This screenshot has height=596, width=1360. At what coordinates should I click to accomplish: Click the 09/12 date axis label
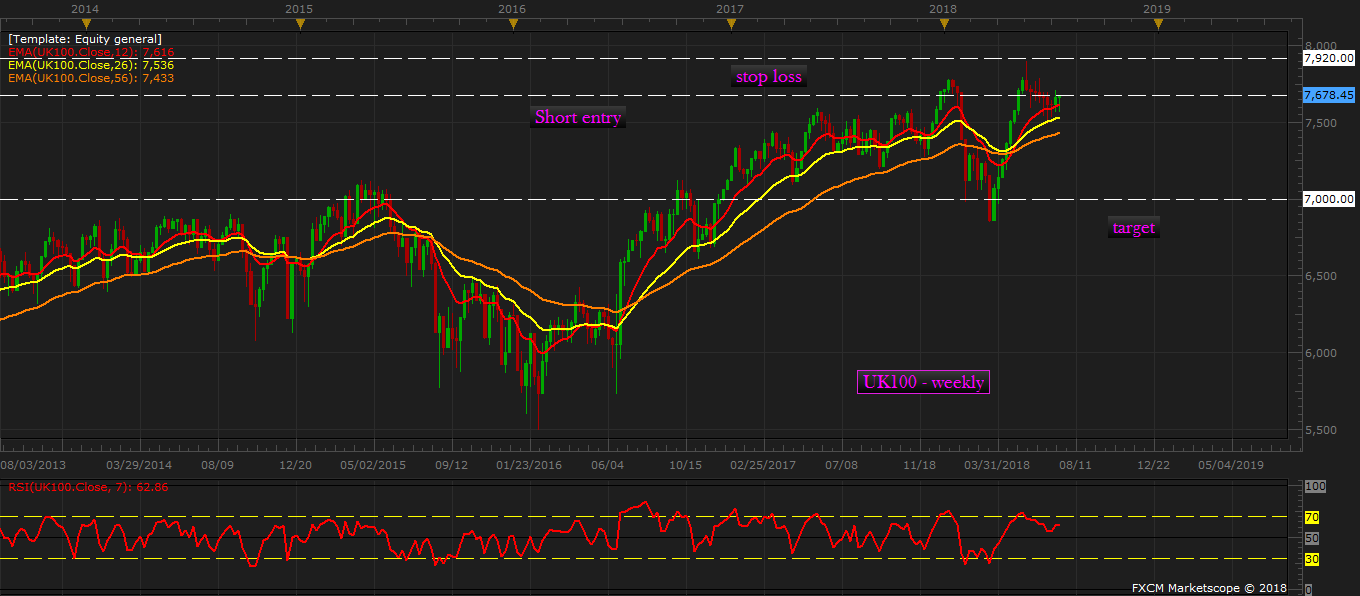pyautogui.click(x=452, y=465)
